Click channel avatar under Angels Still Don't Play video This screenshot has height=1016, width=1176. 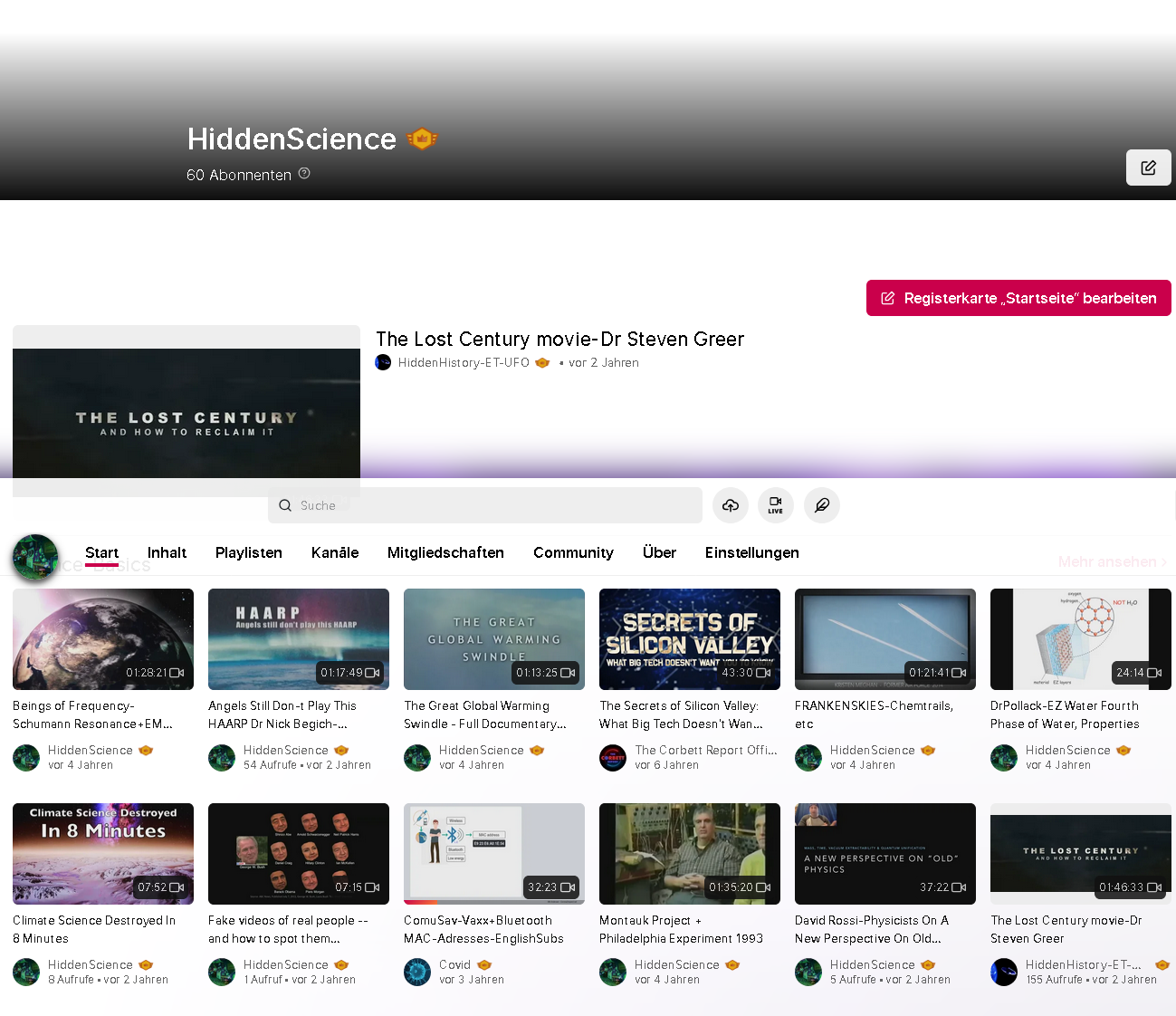tap(222, 757)
